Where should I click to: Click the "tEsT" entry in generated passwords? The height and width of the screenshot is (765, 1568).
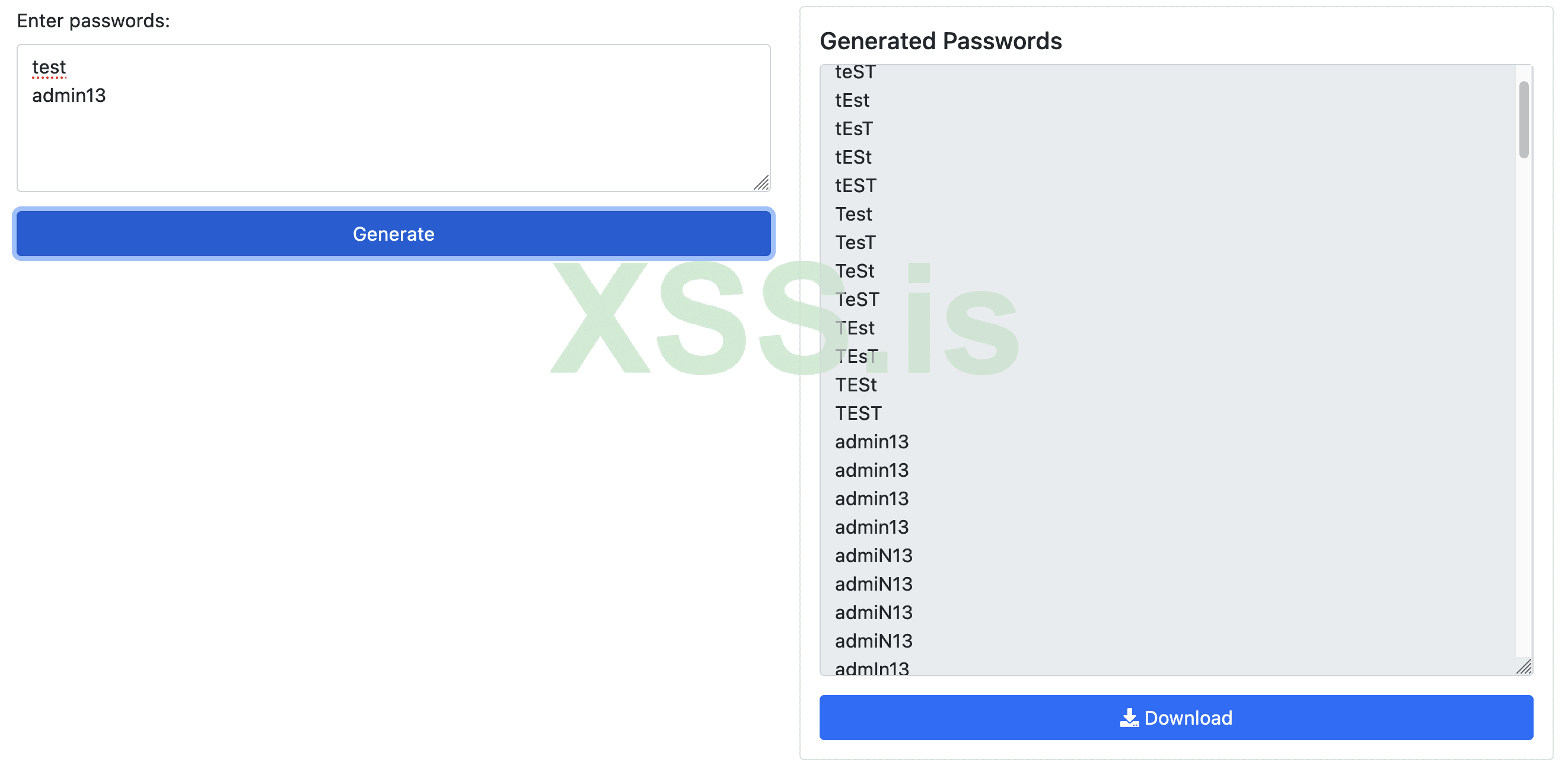pyautogui.click(x=853, y=129)
